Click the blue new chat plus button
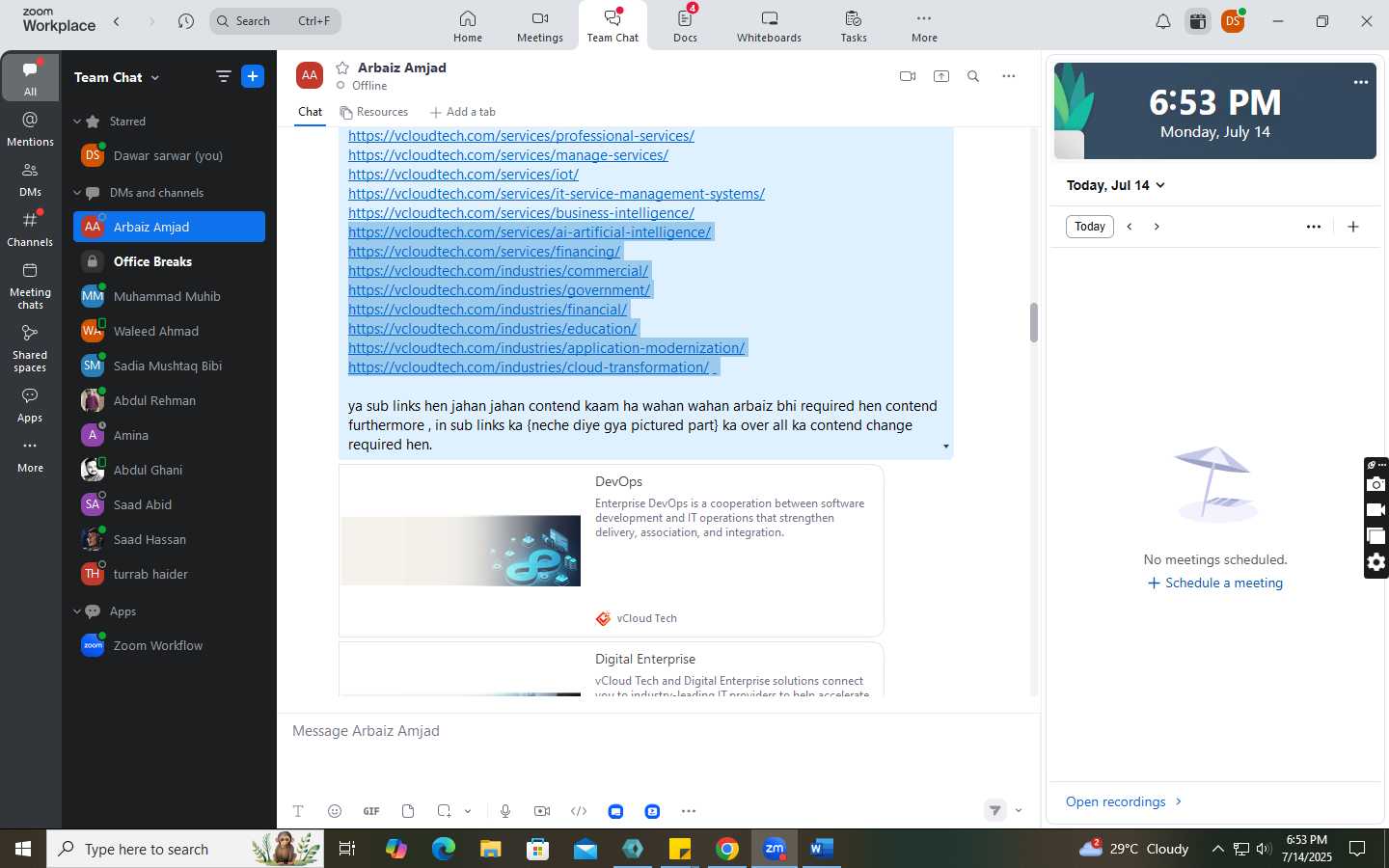The height and width of the screenshot is (868, 1389). click(253, 76)
